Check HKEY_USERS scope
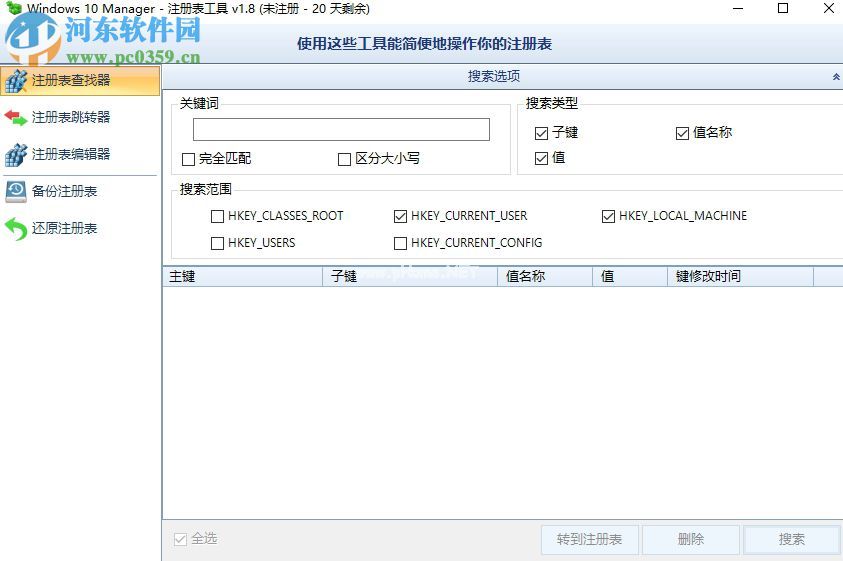 coord(217,243)
